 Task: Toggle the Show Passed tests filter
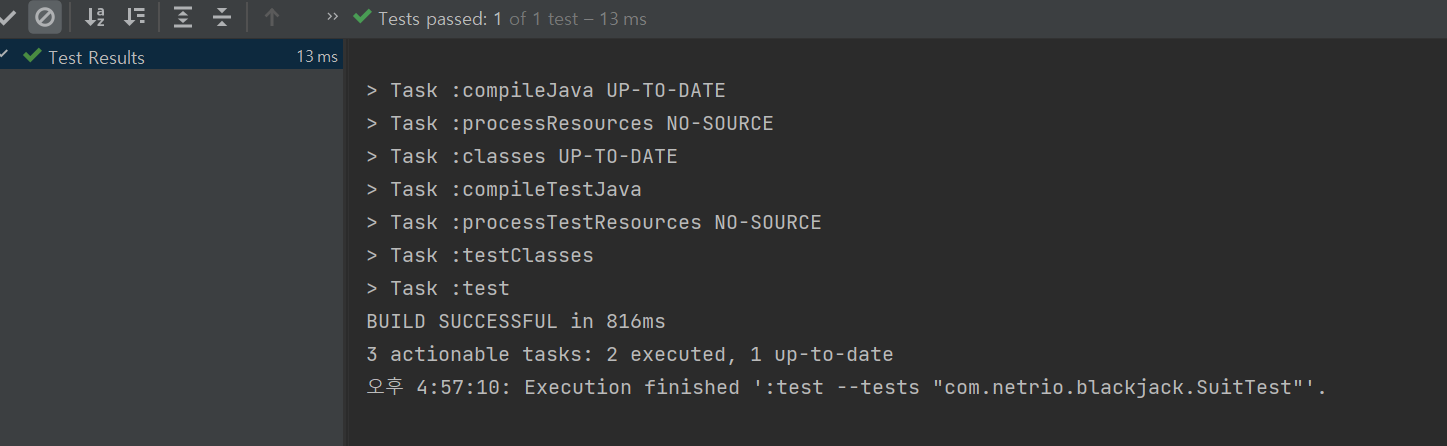pyautogui.click(x=8, y=17)
